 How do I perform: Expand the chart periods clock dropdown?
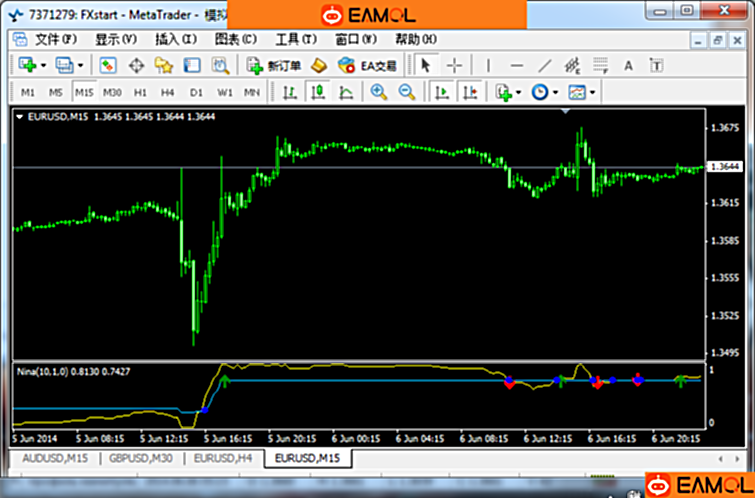pos(555,92)
